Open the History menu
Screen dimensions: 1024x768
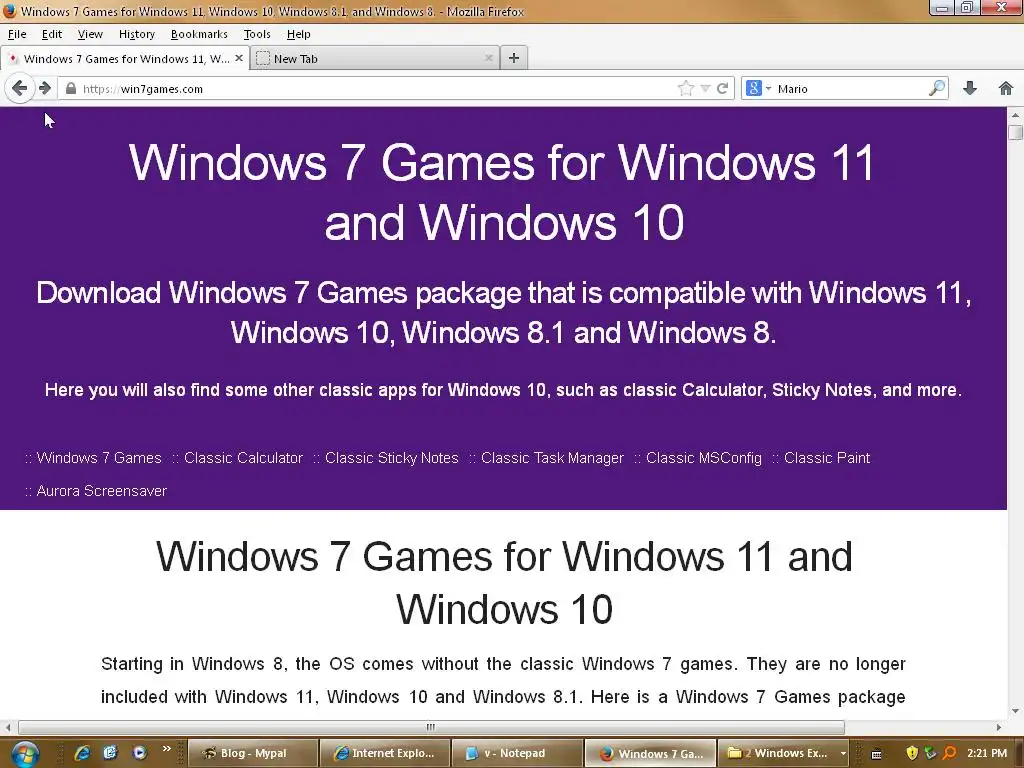[x=136, y=34]
